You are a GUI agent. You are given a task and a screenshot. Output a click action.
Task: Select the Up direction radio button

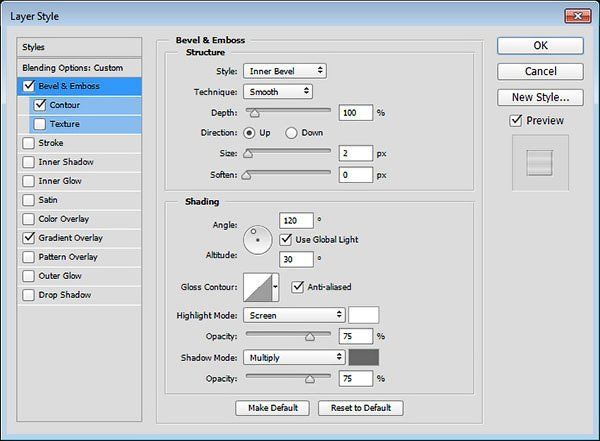point(249,133)
